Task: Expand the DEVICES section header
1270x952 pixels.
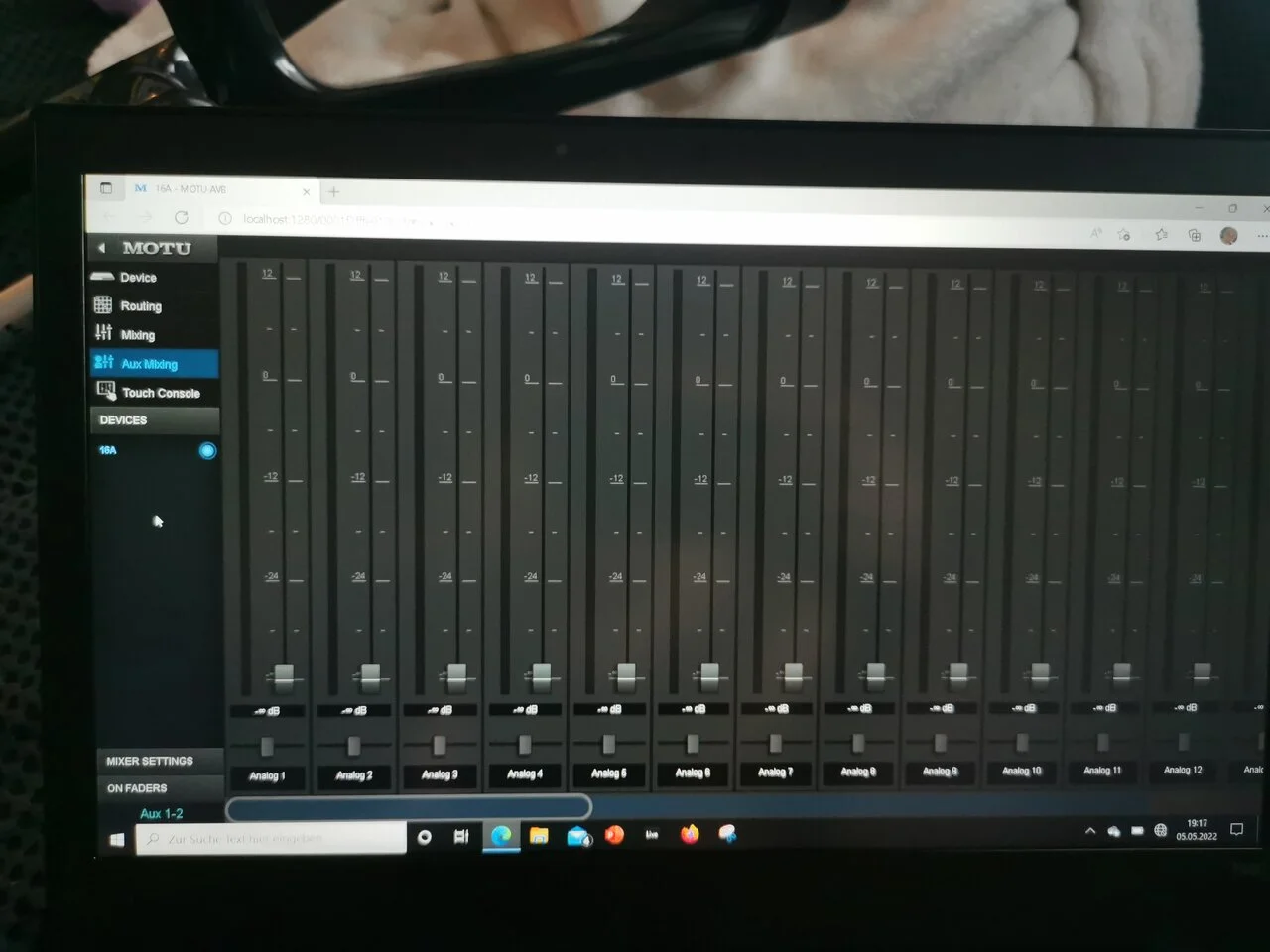Action: (x=155, y=420)
